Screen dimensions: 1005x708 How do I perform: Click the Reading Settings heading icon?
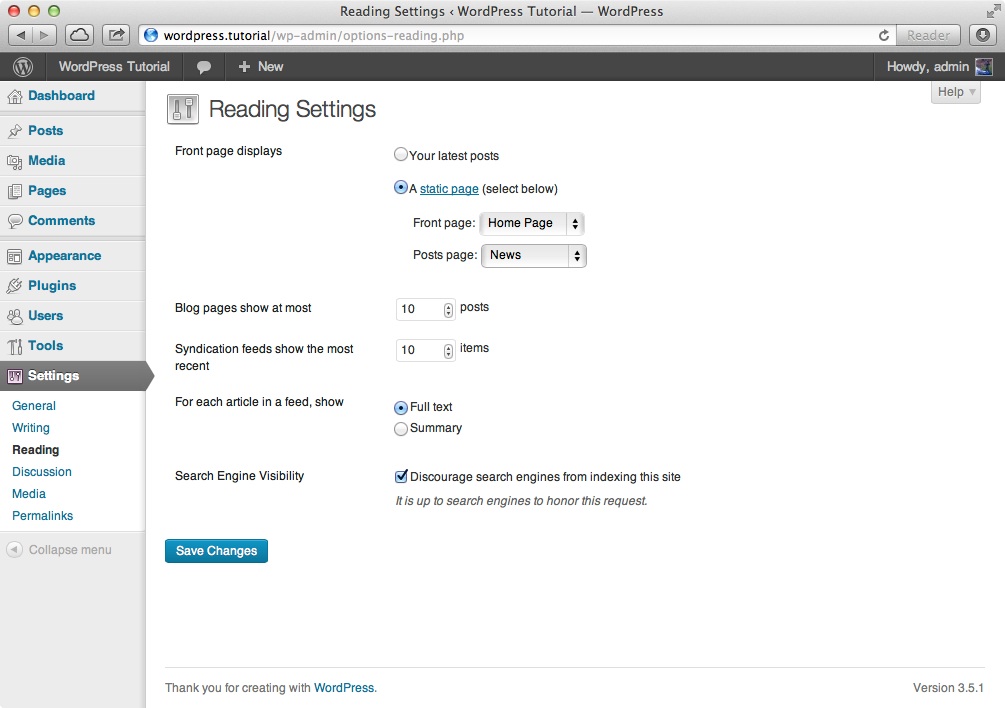(x=183, y=109)
